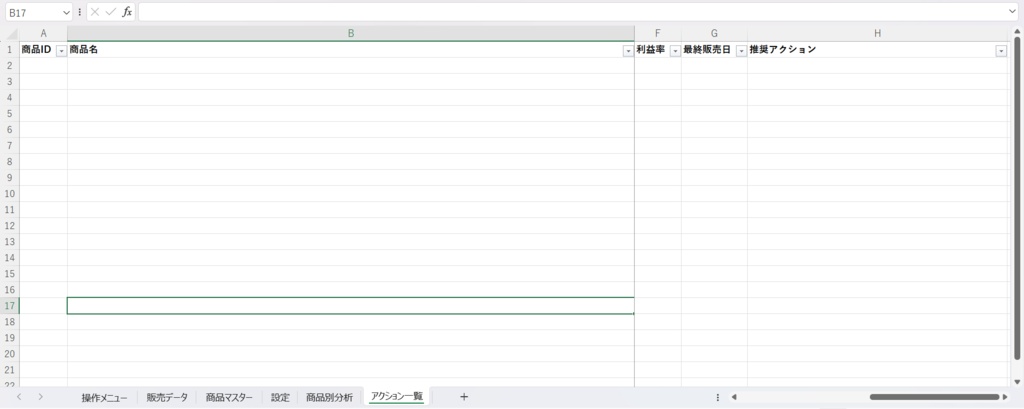1024x409 pixels.
Task: Click the formula bar options dots
Action: [80, 12]
